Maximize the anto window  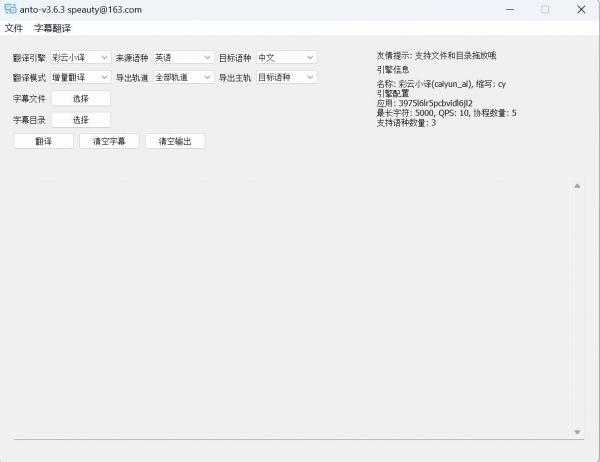point(545,10)
